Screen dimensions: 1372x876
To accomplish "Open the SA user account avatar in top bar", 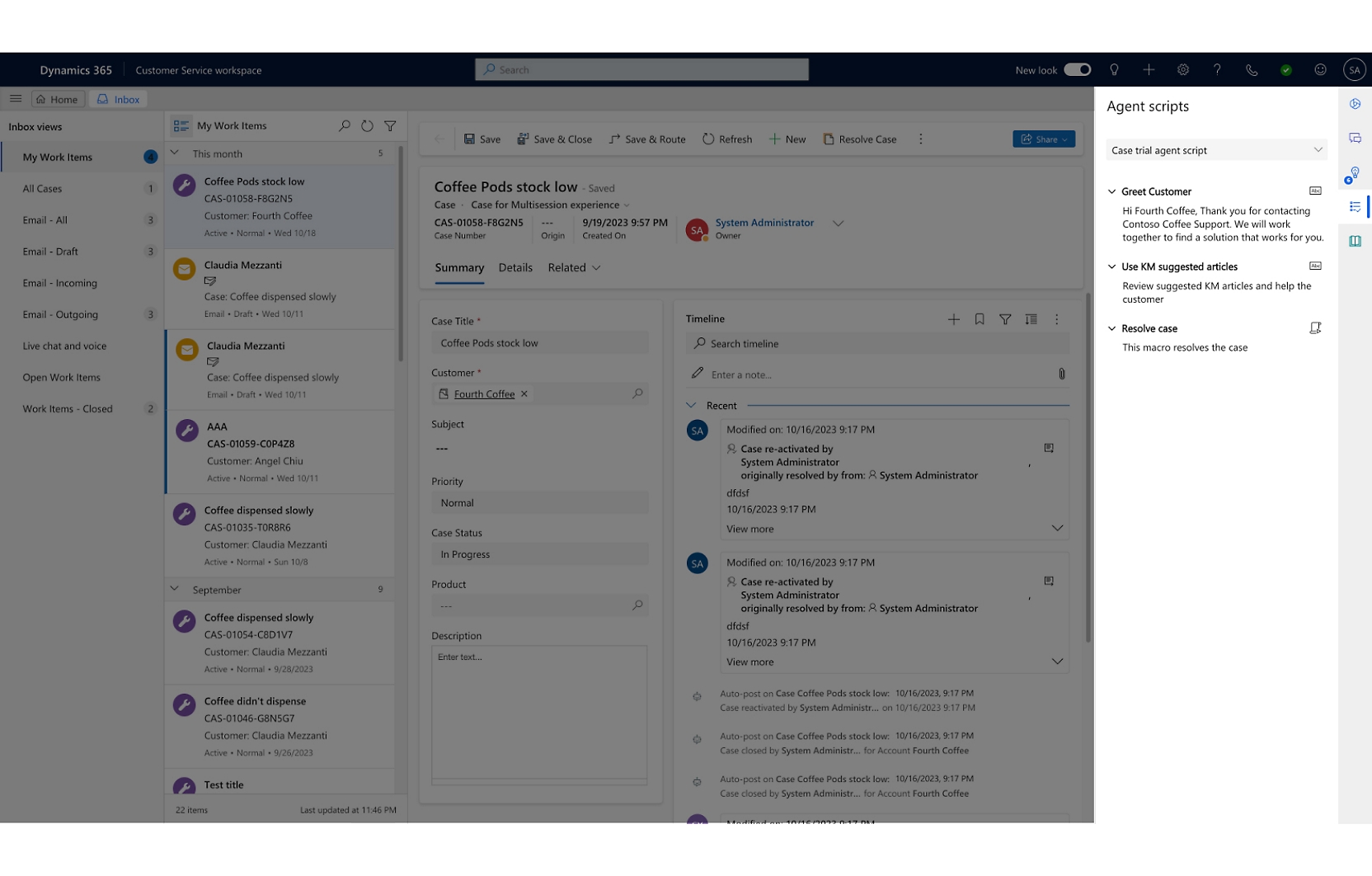I will (x=1354, y=70).
